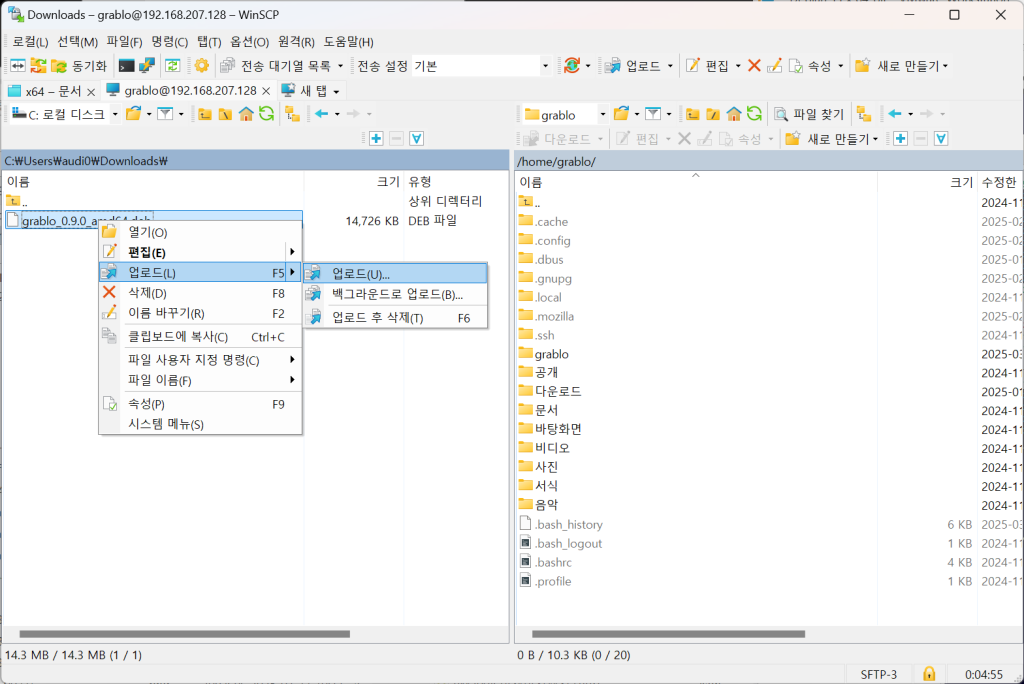Open preferences with the gear icon
1024x684 pixels.
coord(202,66)
